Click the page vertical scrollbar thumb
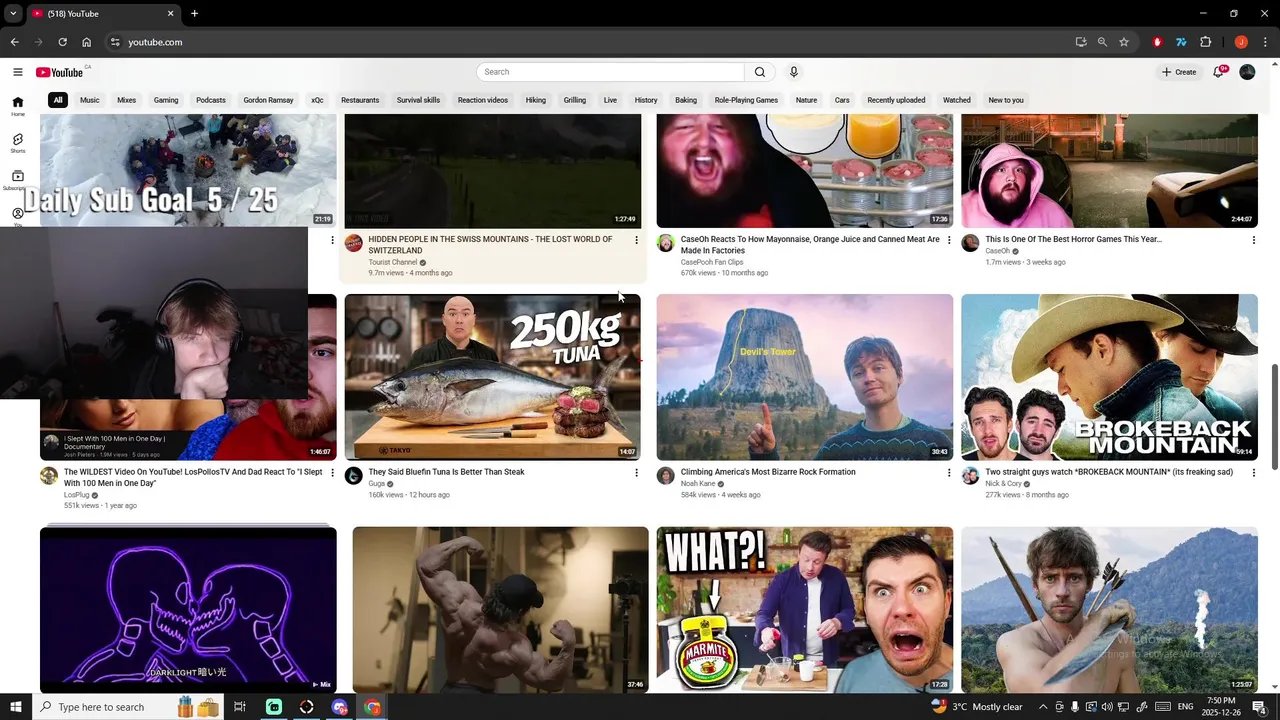The height and width of the screenshot is (720, 1280). click(1274, 417)
